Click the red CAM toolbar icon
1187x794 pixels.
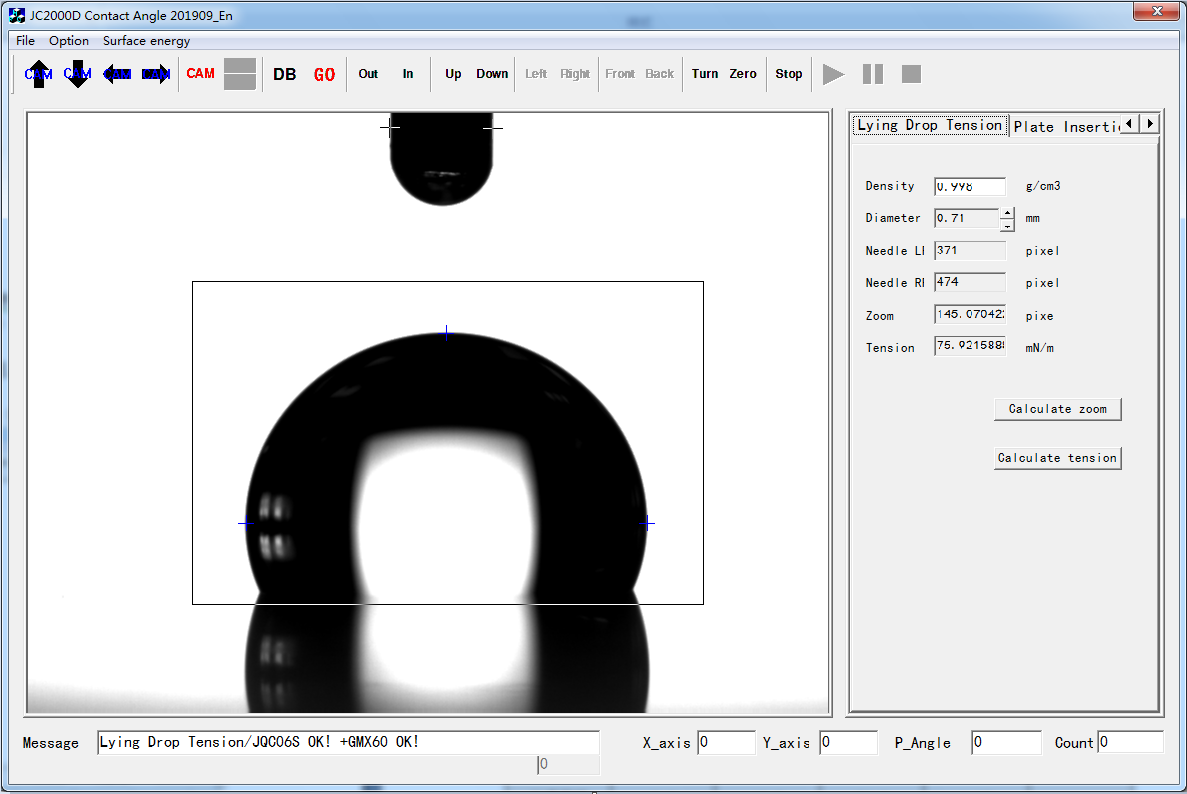pos(200,74)
